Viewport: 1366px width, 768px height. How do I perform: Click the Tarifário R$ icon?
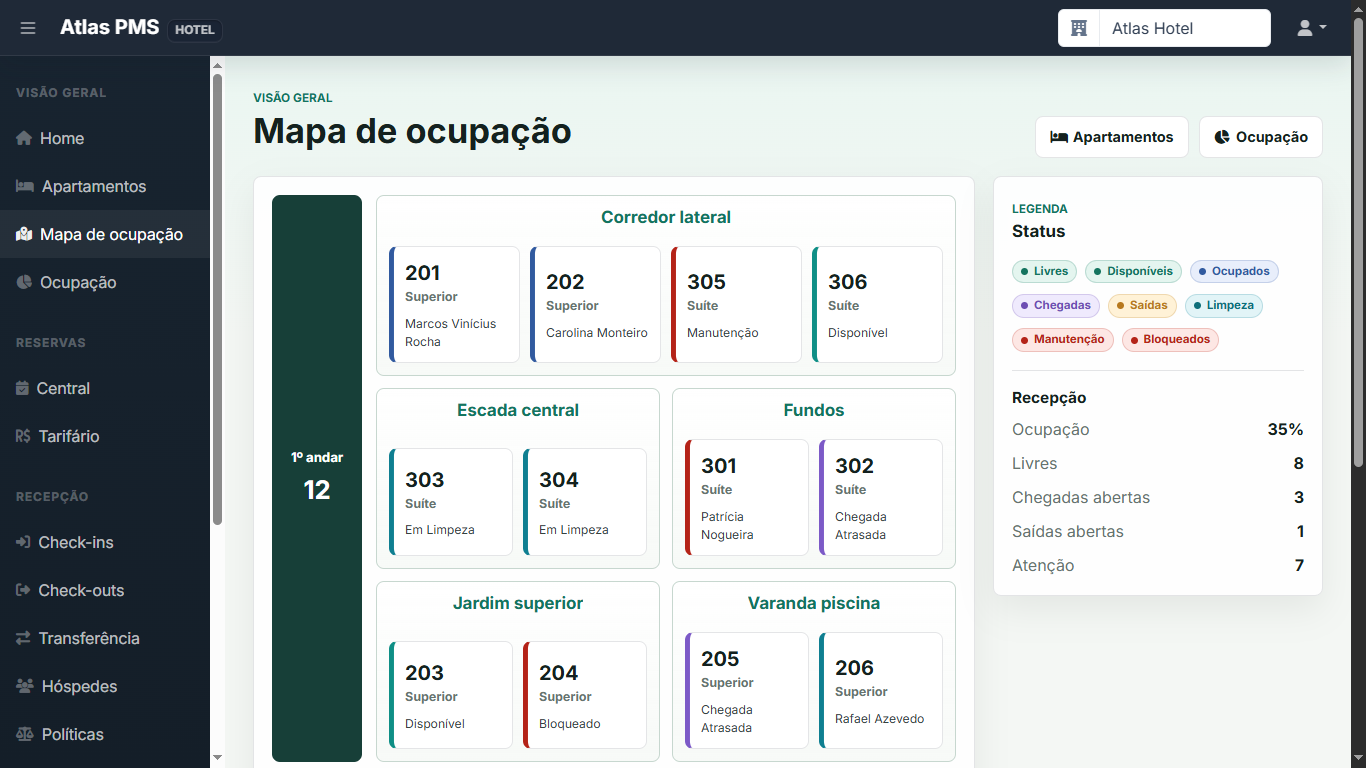(23, 436)
